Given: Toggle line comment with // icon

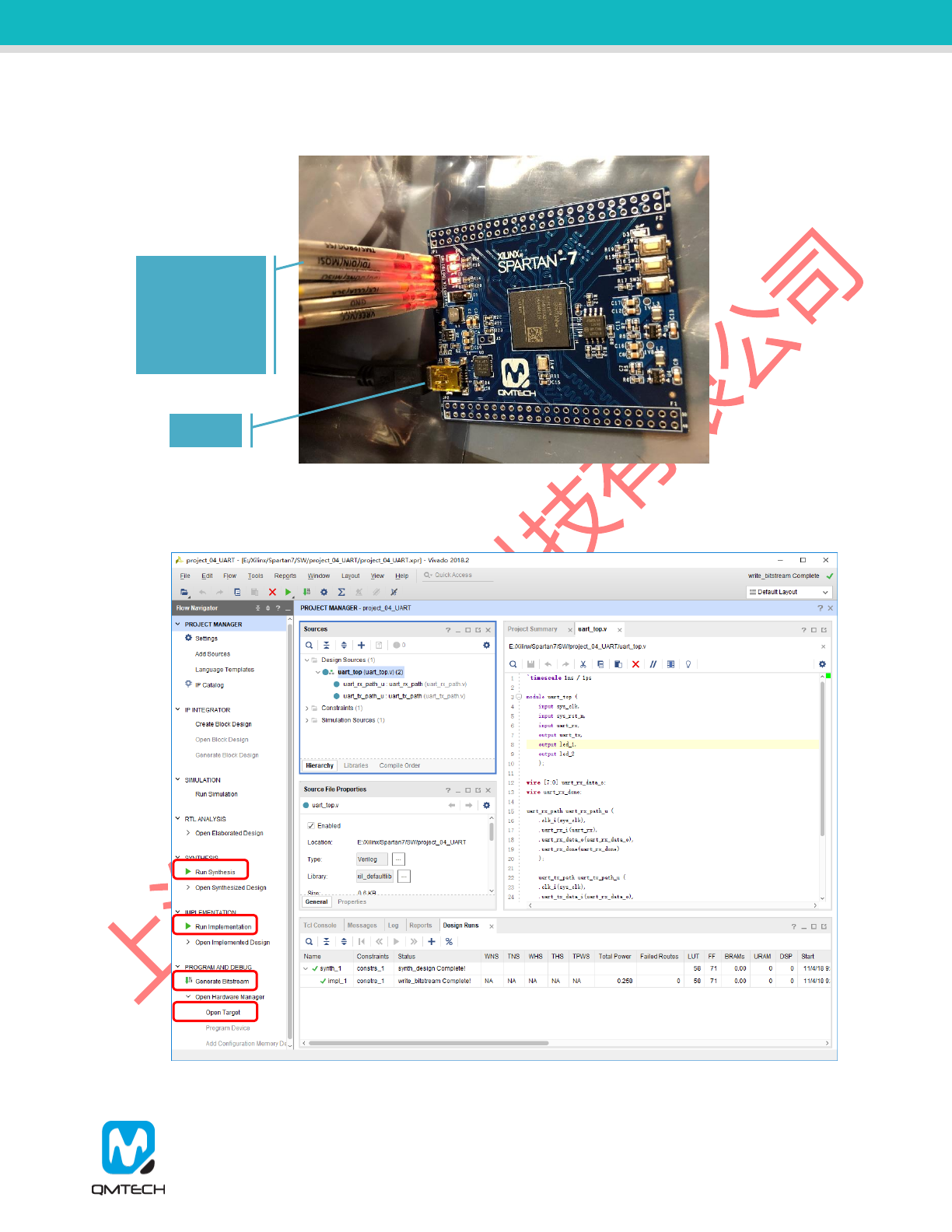Looking at the screenshot, I should 653,664.
